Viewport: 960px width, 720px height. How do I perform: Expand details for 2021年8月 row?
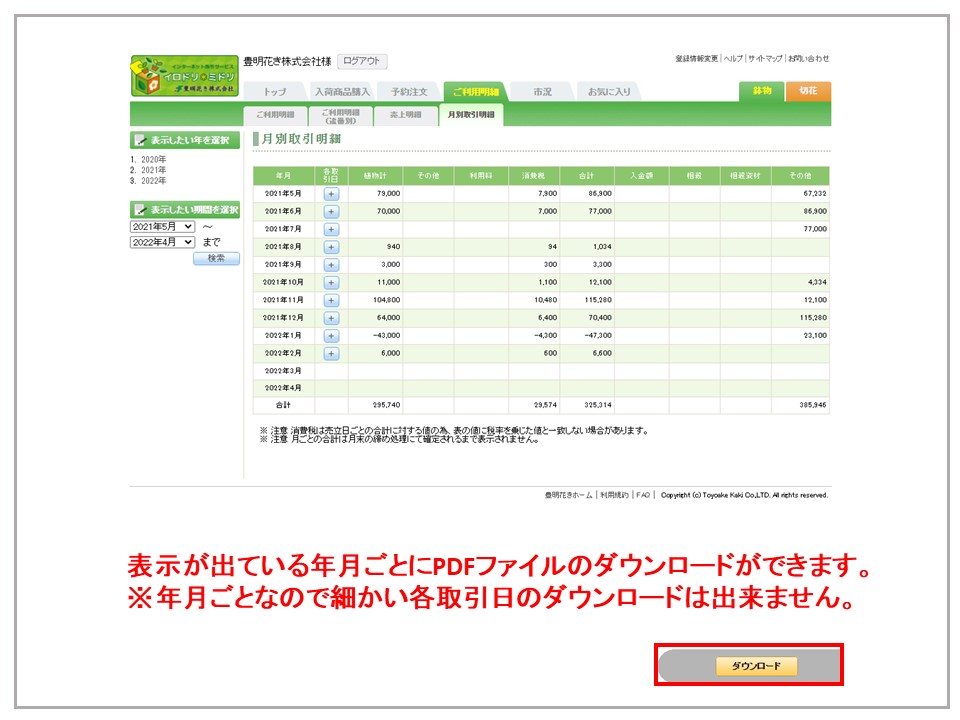click(x=331, y=247)
